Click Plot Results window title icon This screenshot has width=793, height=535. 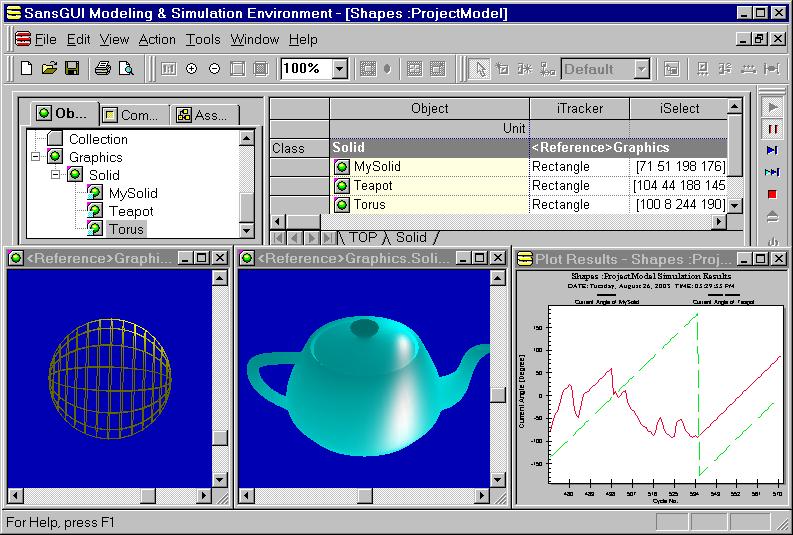(525, 259)
